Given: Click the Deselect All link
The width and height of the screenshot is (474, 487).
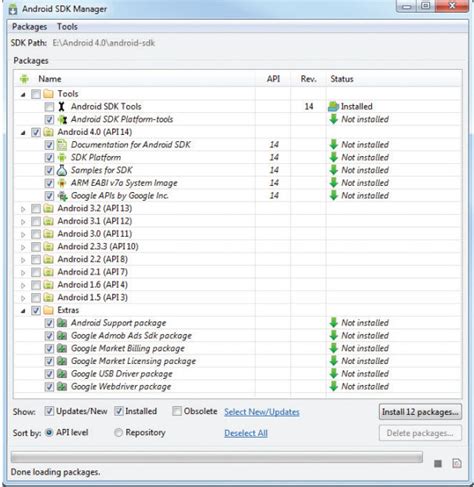Looking at the screenshot, I should click(x=246, y=433).
